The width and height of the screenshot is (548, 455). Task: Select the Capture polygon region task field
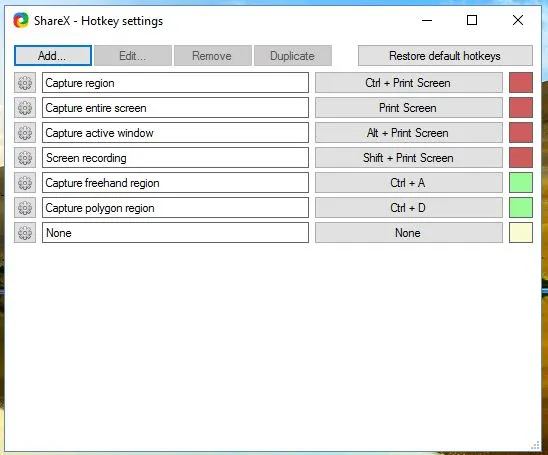[175, 208]
